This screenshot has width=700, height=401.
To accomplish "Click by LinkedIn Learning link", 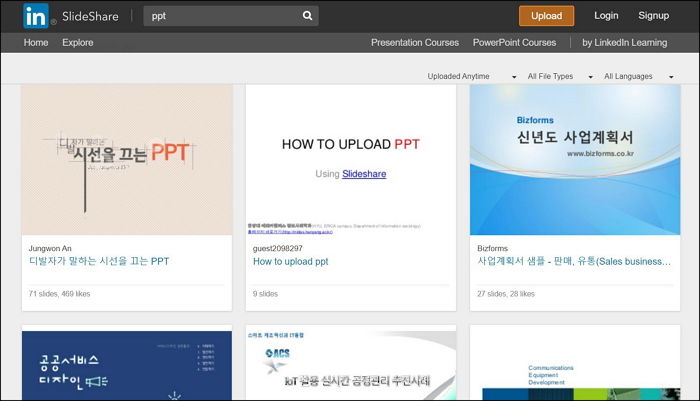I will (x=625, y=42).
